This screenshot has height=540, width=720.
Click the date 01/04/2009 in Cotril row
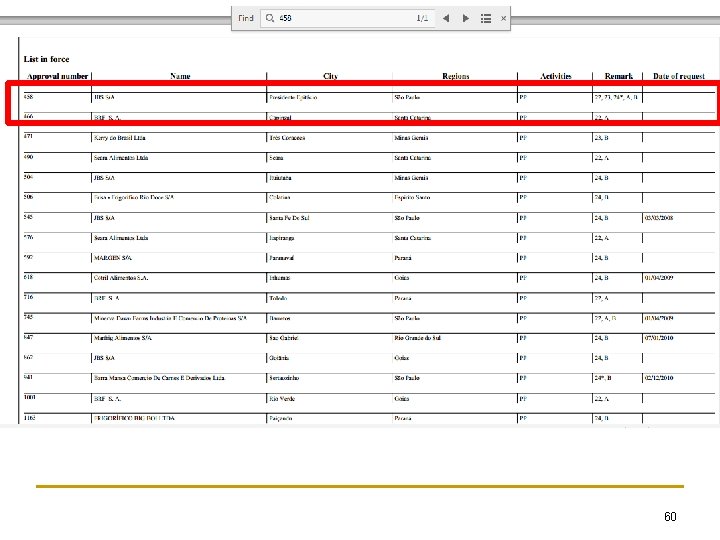[658, 278]
